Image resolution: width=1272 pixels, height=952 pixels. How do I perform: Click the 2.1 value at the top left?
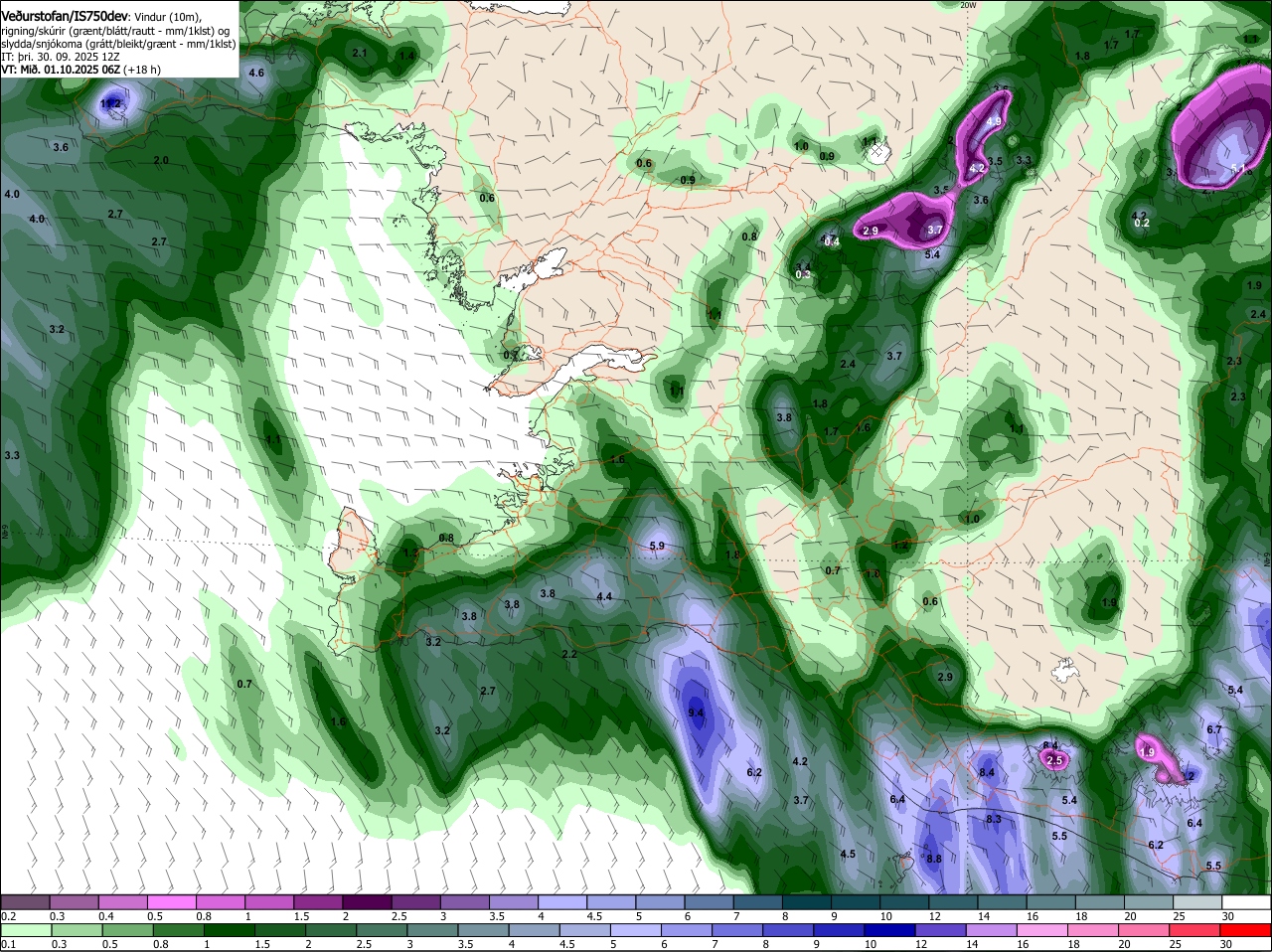360,53
